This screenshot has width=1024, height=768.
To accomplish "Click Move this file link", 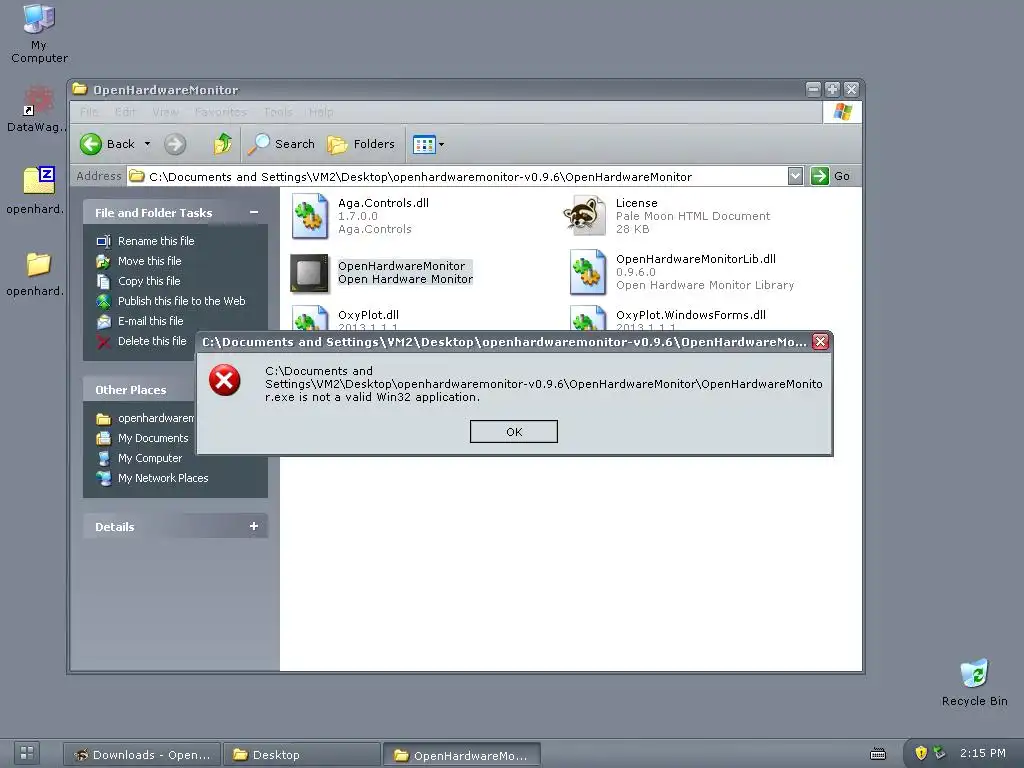I will tap(150, 261).
